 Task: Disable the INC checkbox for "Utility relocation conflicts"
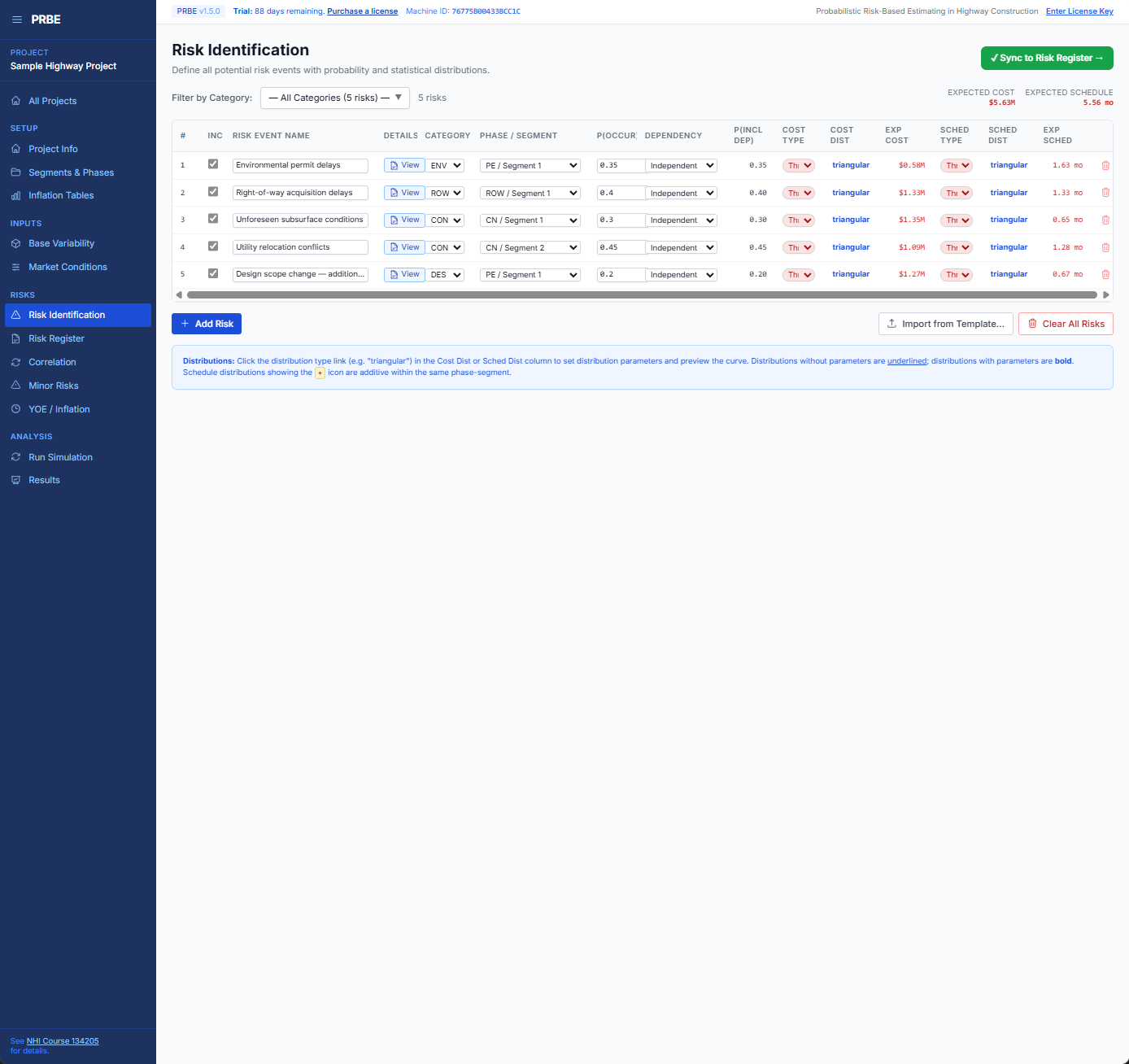click(x=213, y=246)
